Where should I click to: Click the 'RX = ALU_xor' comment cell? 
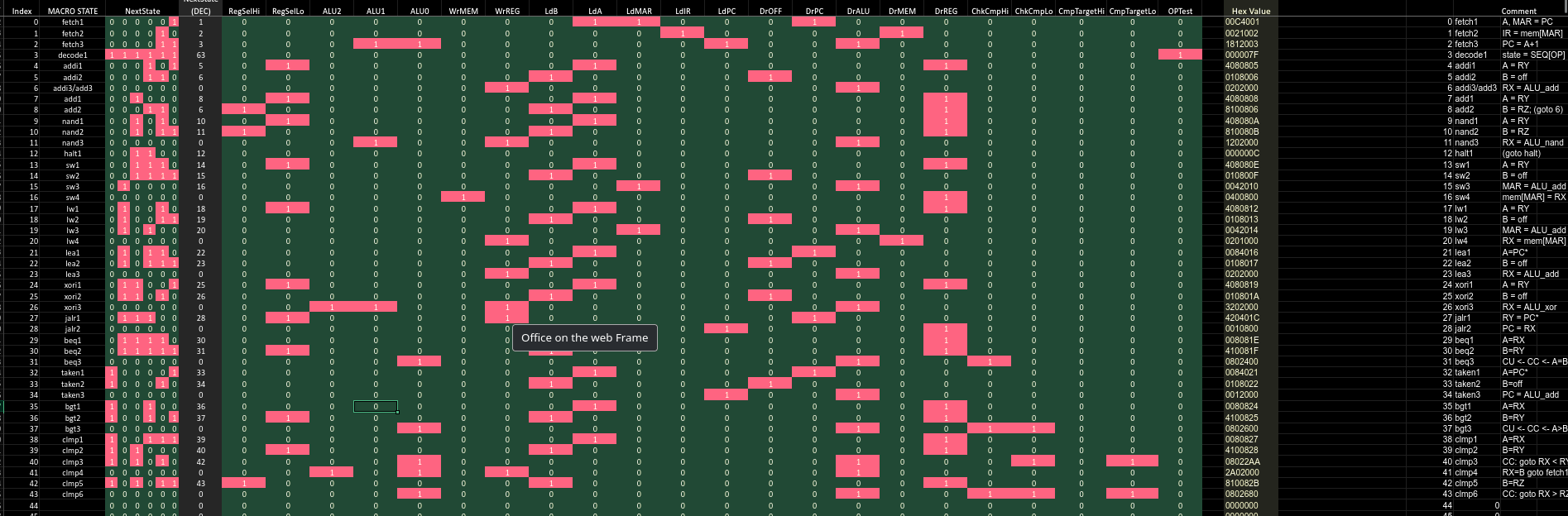click(1529, 307)
